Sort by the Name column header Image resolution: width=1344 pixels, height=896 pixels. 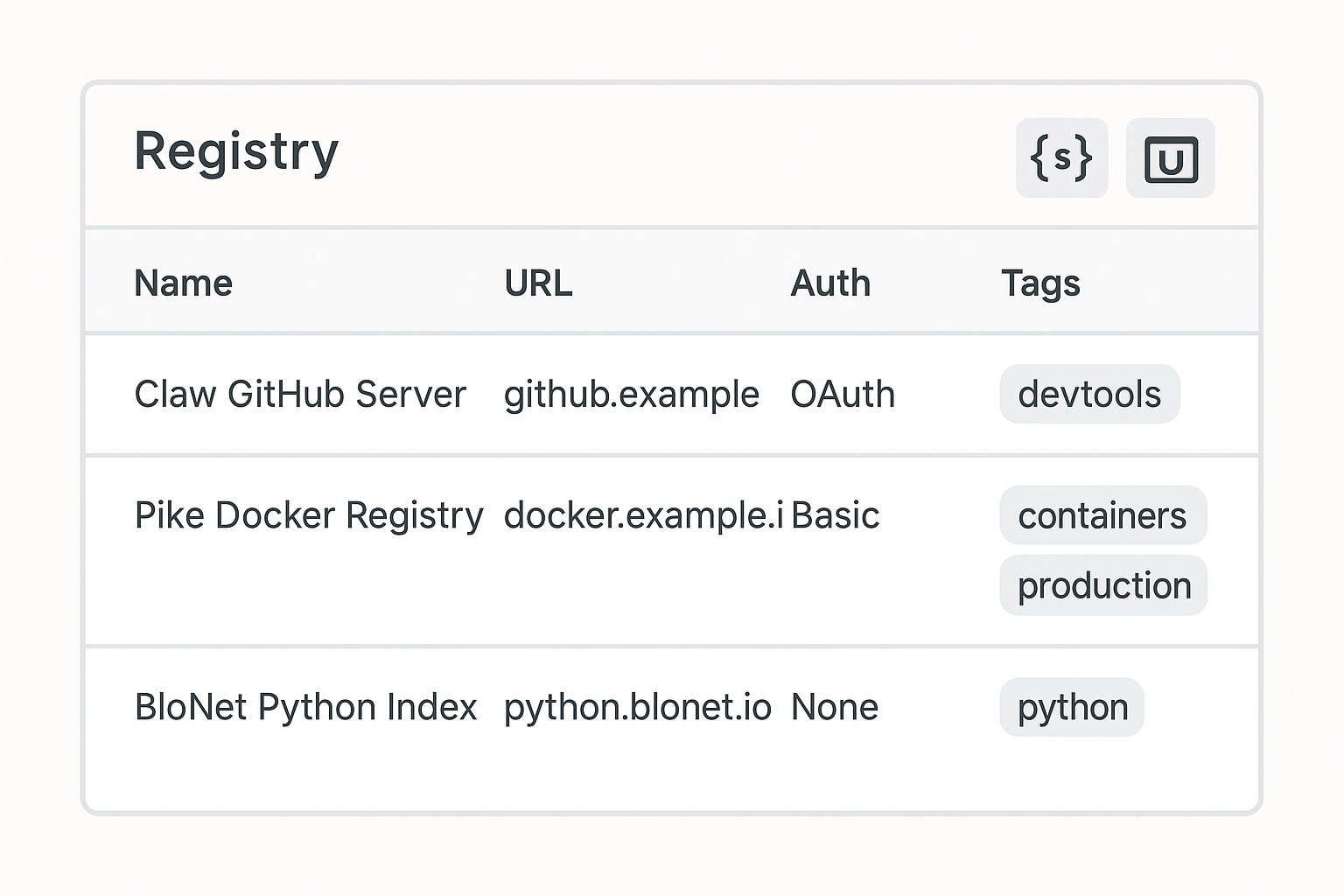tap(184, 283)
